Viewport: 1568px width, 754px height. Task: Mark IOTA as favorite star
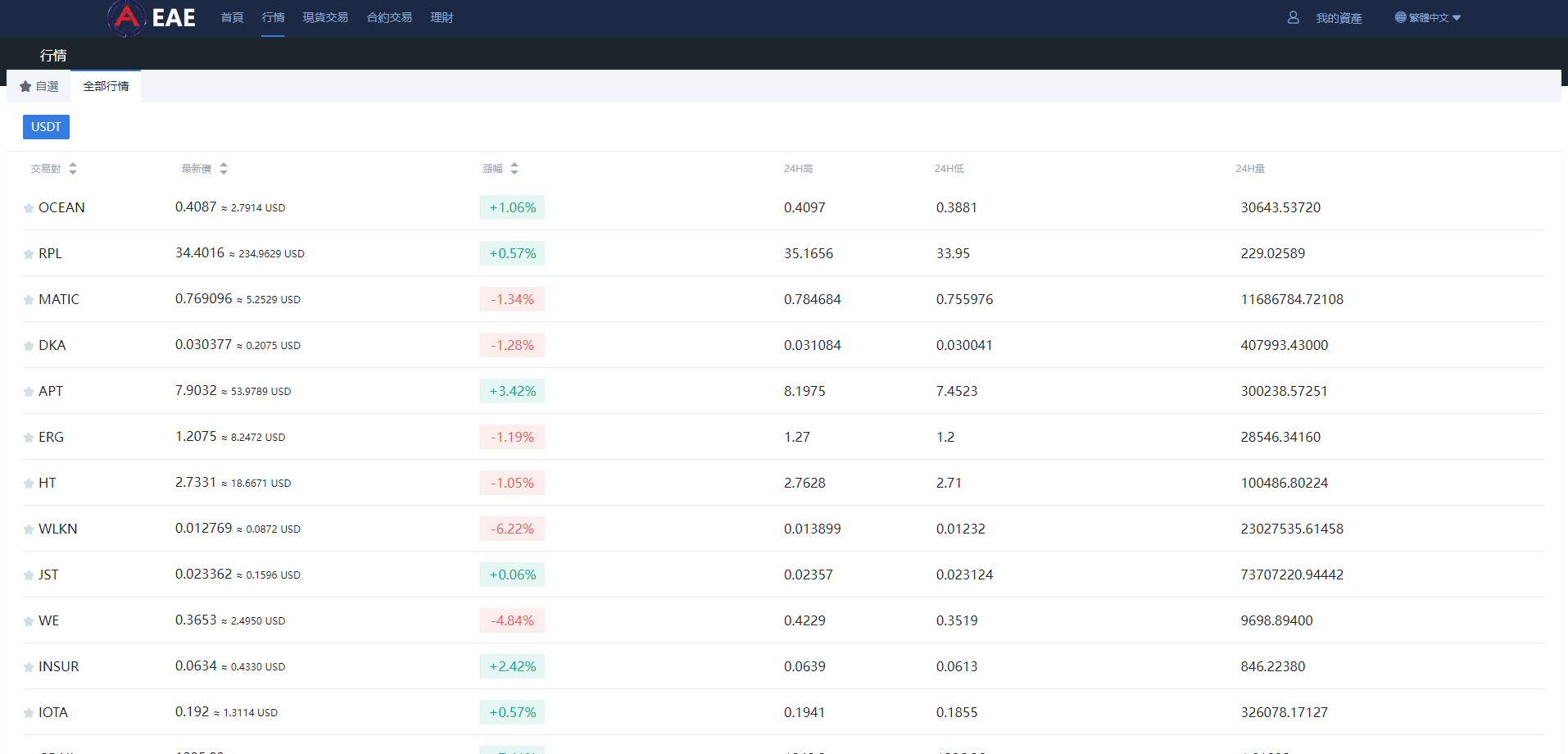29,713
